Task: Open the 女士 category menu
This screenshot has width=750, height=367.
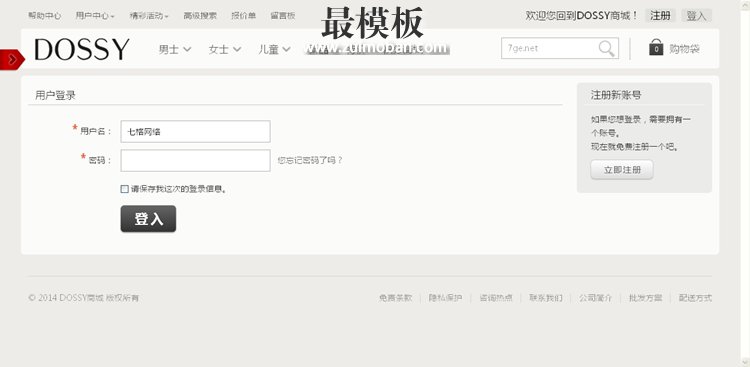Action: click(x=224, y=49)
